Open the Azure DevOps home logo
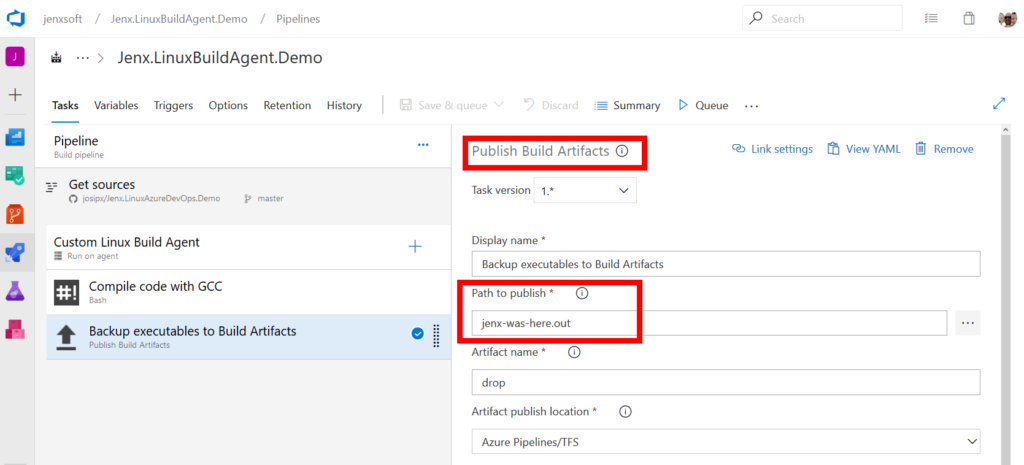Image resolution: width=1024 pixels, height=465 pixels. click(x=16, y=18)
